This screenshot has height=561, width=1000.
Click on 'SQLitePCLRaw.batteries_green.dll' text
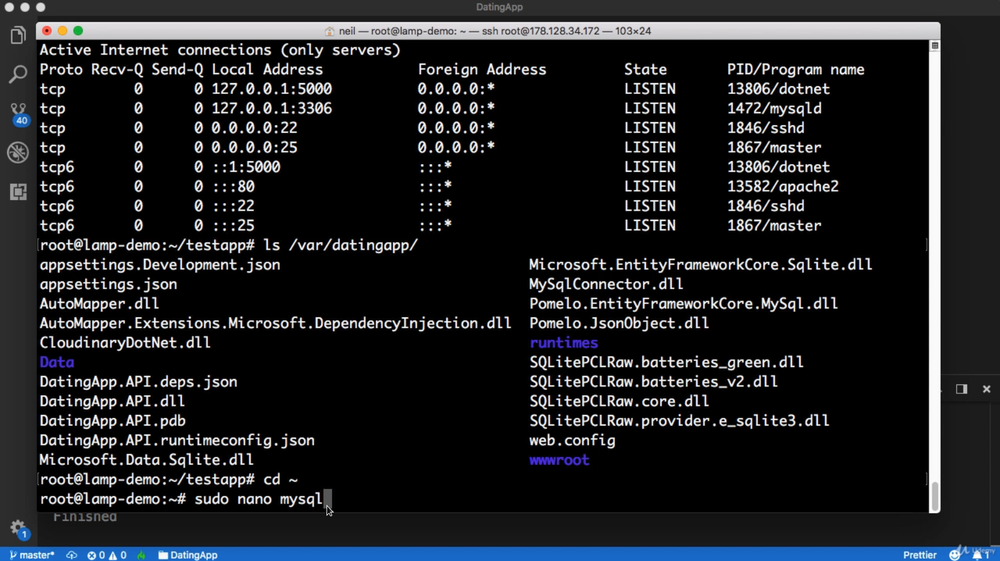pos(666,362)
